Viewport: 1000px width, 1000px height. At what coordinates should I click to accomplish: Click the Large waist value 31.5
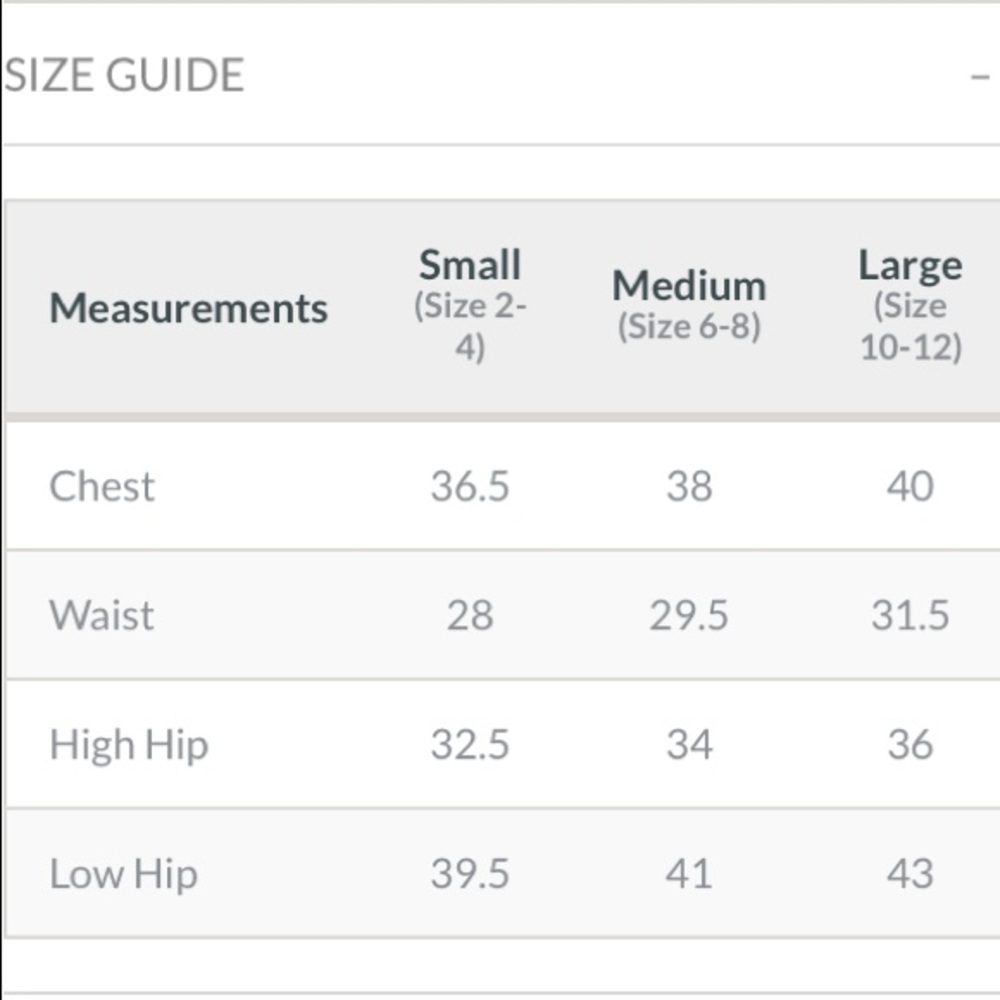910,615
